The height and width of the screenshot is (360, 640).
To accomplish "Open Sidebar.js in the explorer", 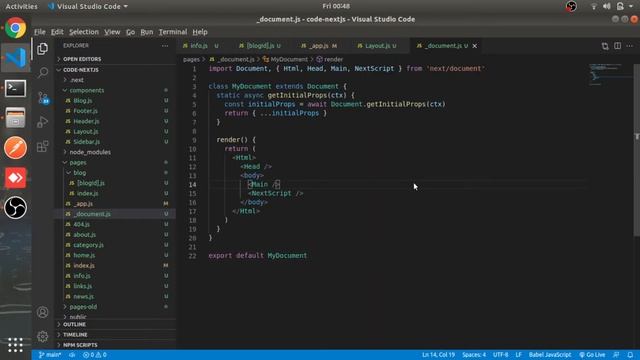I will pos(87,142).
